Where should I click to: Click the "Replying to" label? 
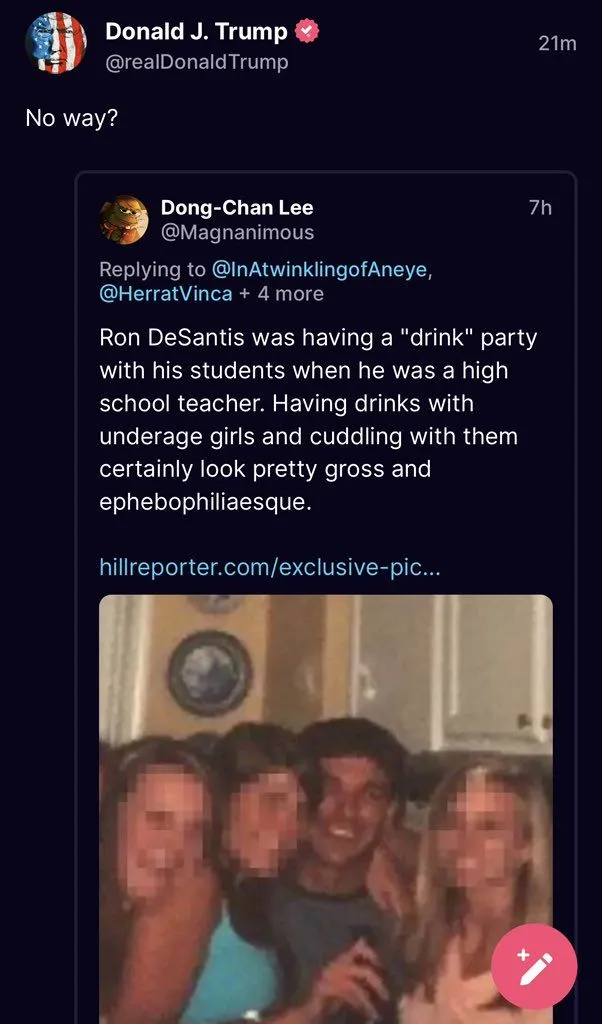click(x=152, y=269)
